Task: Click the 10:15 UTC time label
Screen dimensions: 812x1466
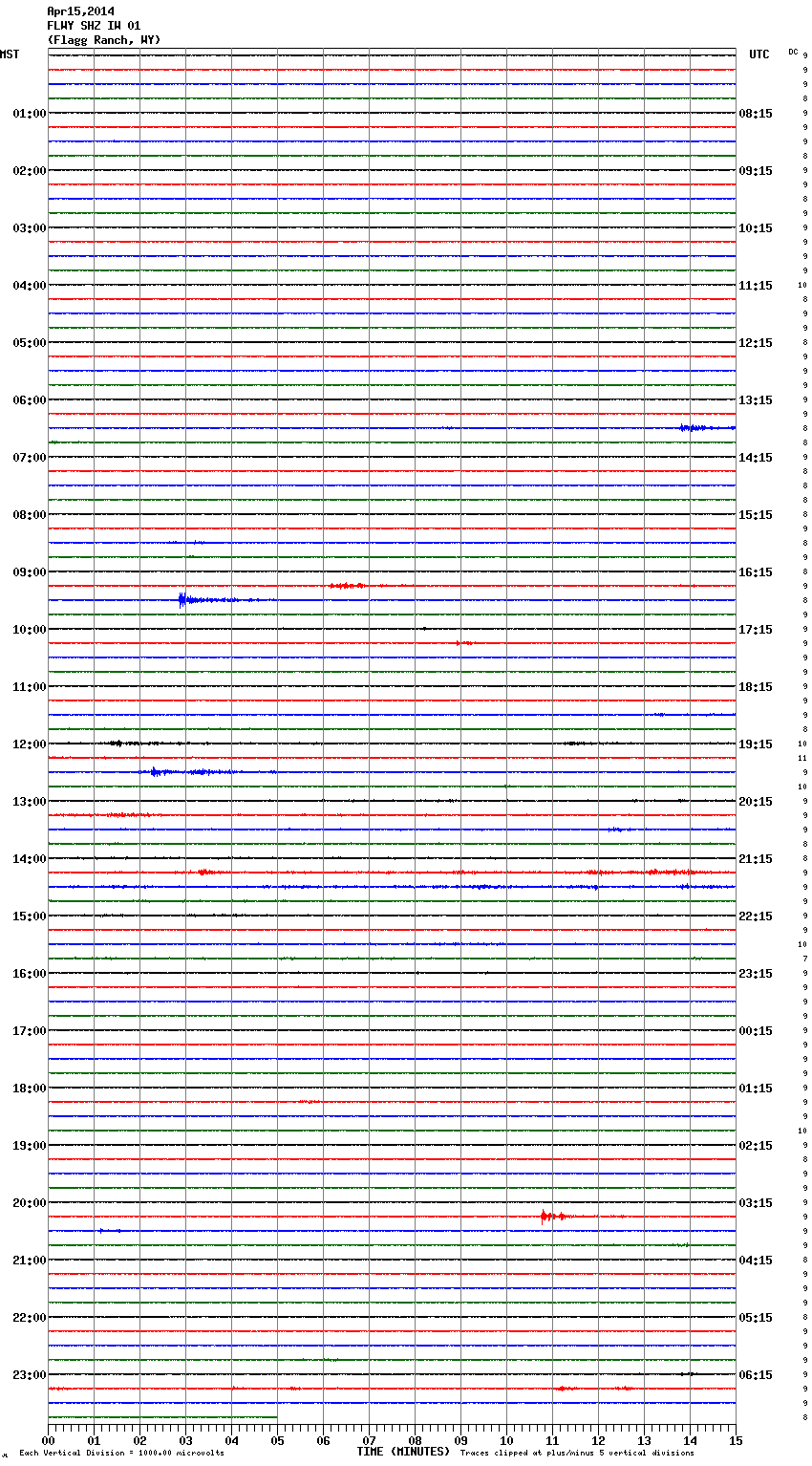Action: pos(756,228)
